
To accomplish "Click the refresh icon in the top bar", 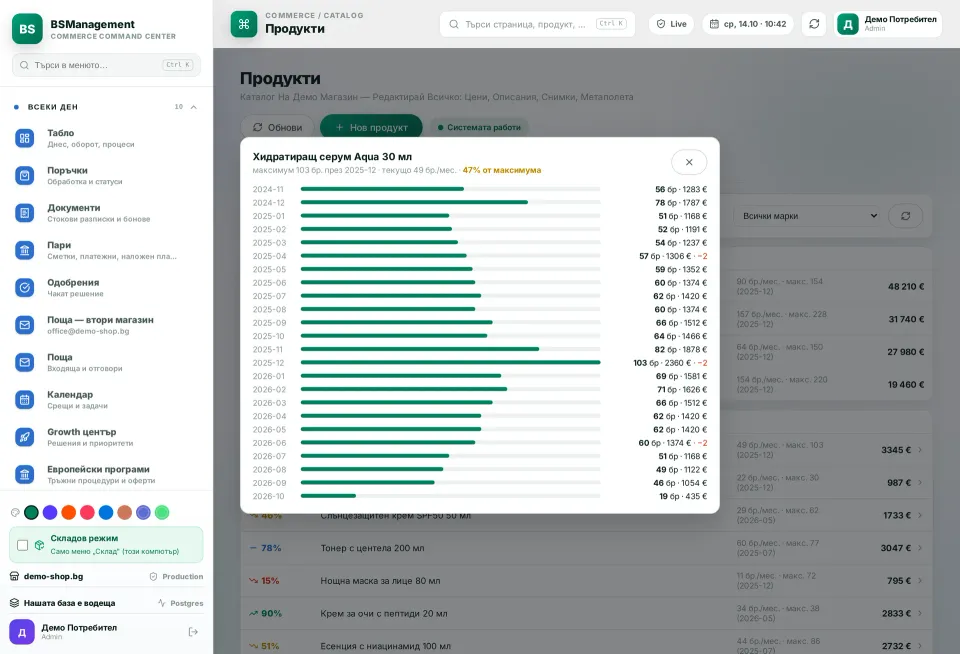I will coord(814,24).
